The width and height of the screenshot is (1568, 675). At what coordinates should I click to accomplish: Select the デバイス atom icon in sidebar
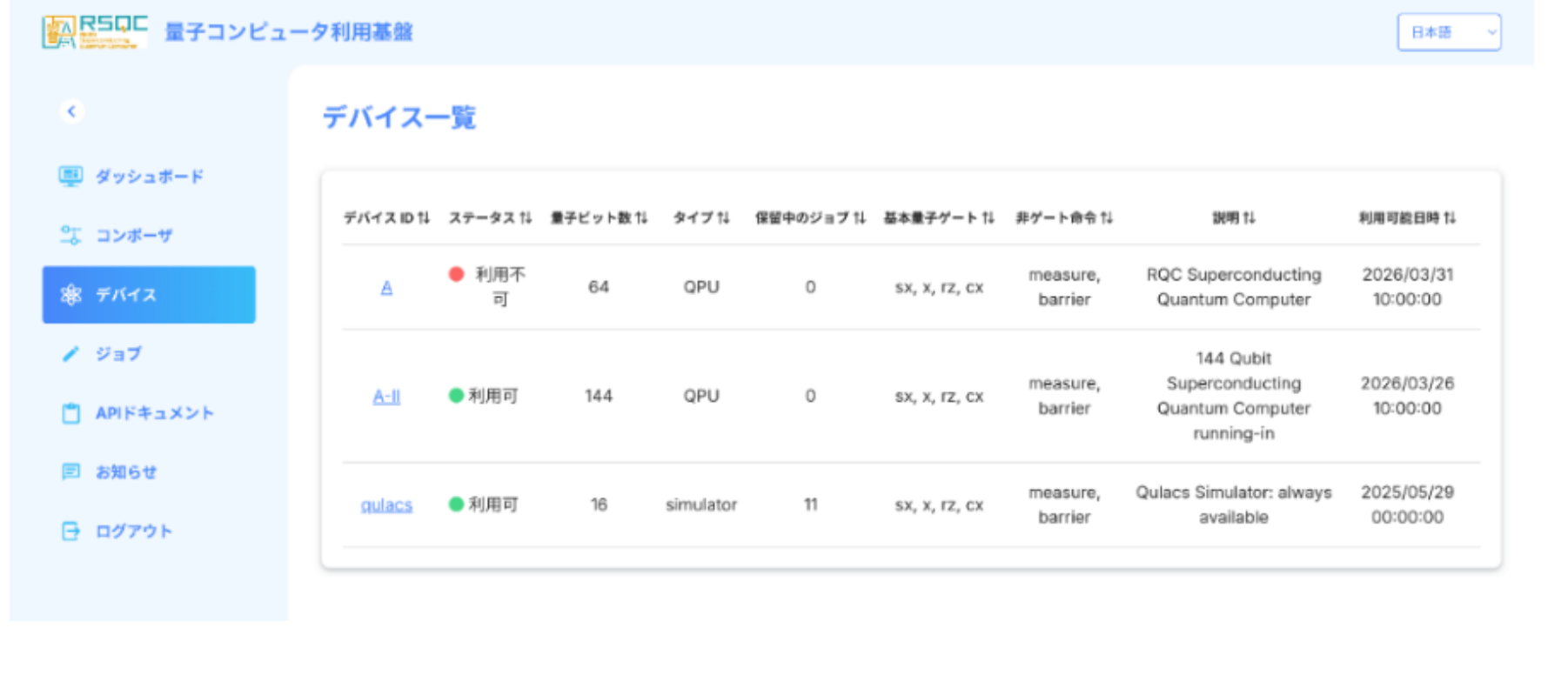[70, 295]
